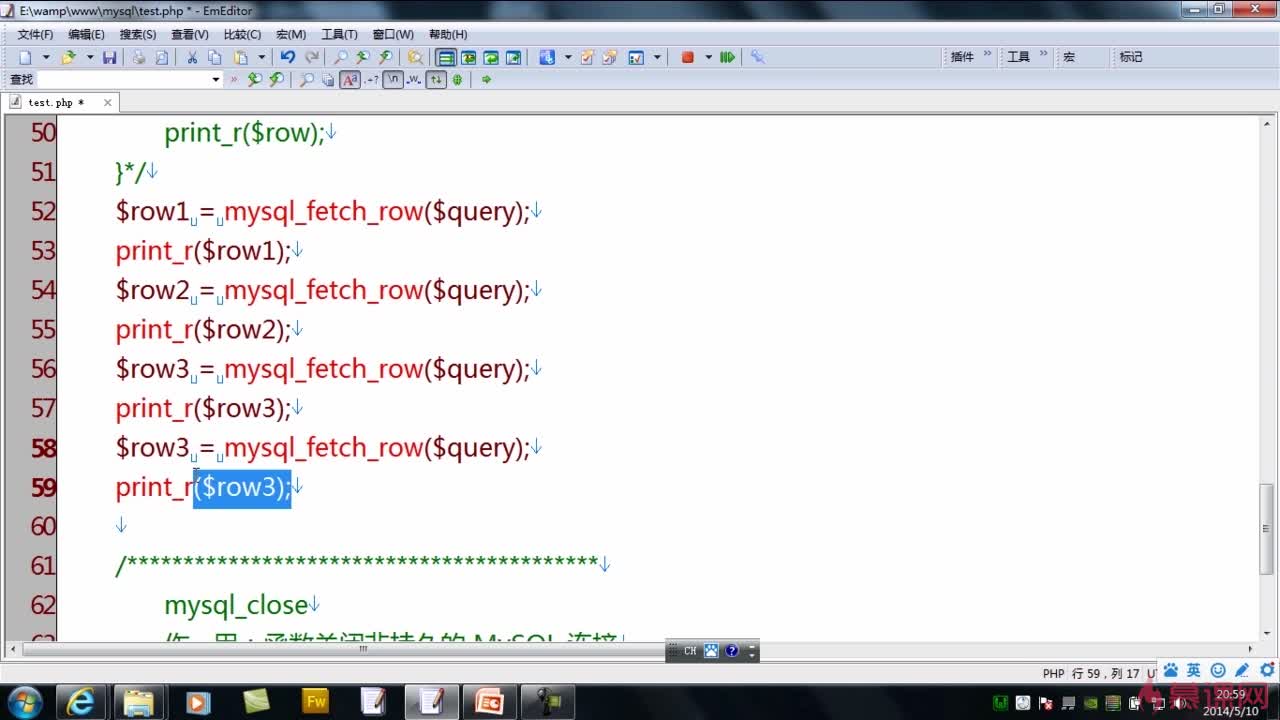Close the test.php tab
The height and width of the screenshot is (720, 1280).
click(x=107, y=102)
